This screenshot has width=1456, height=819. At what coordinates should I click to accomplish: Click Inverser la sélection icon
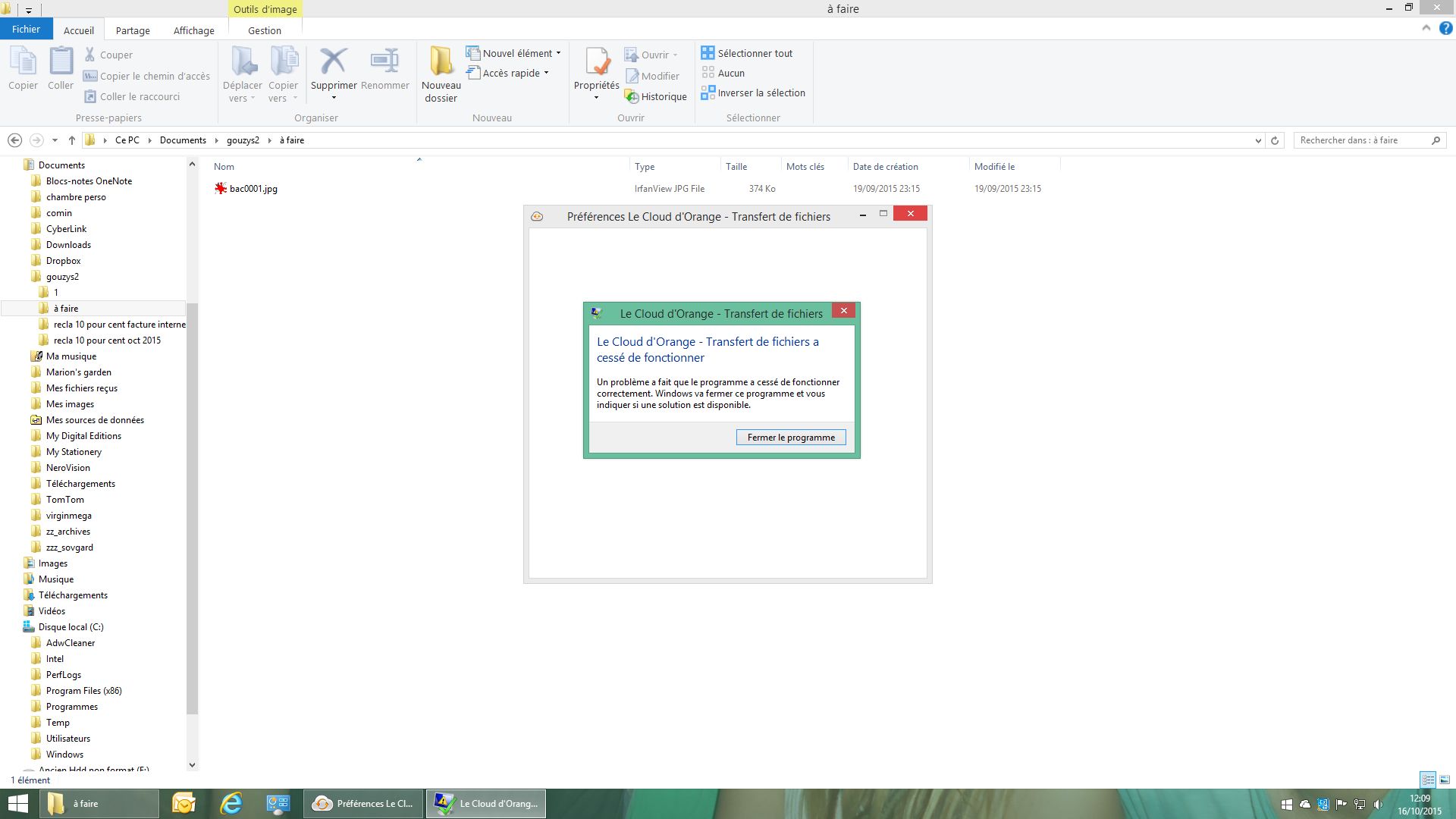(708, 93)
